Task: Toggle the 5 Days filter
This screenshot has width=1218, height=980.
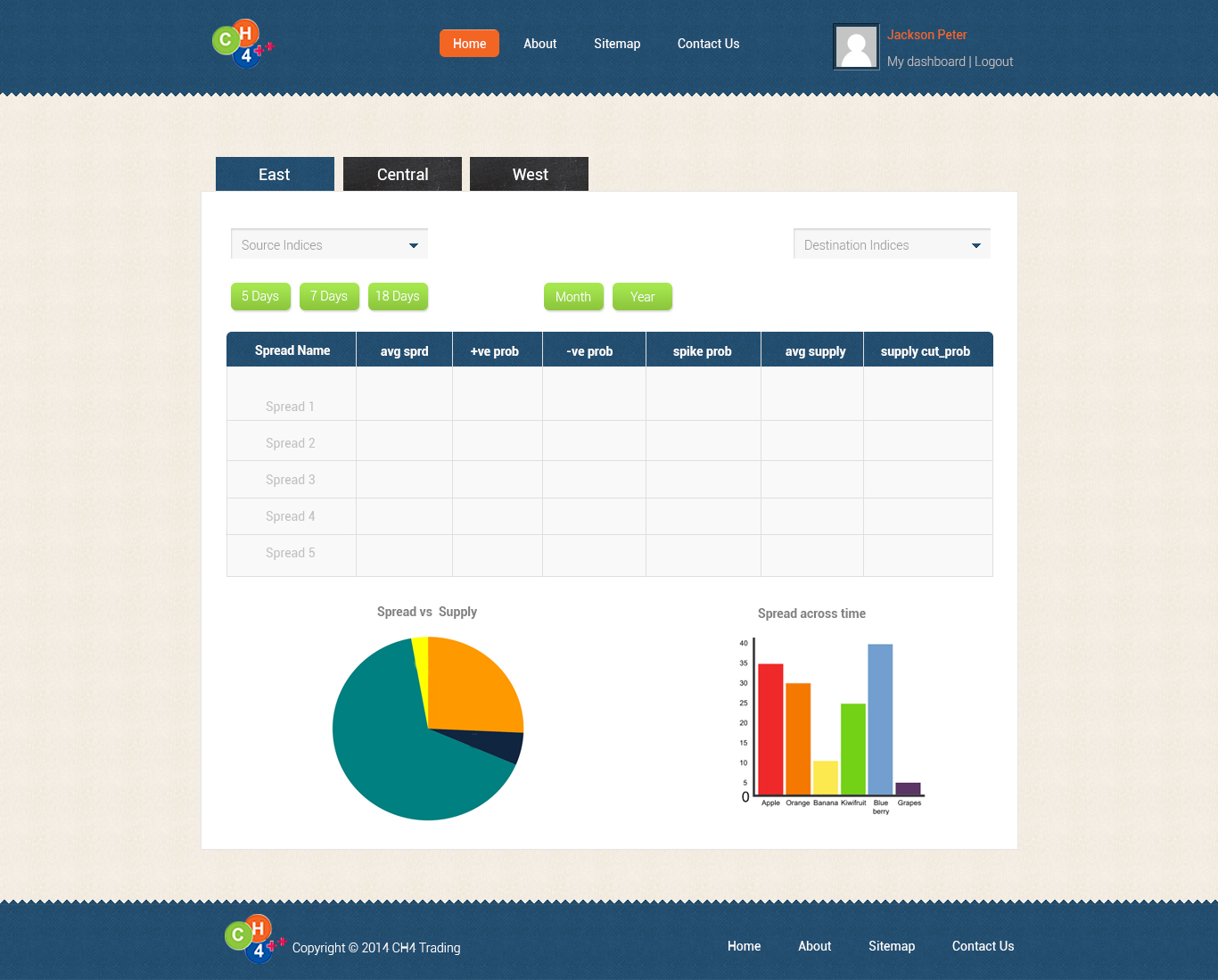Action: coord(260,296)
